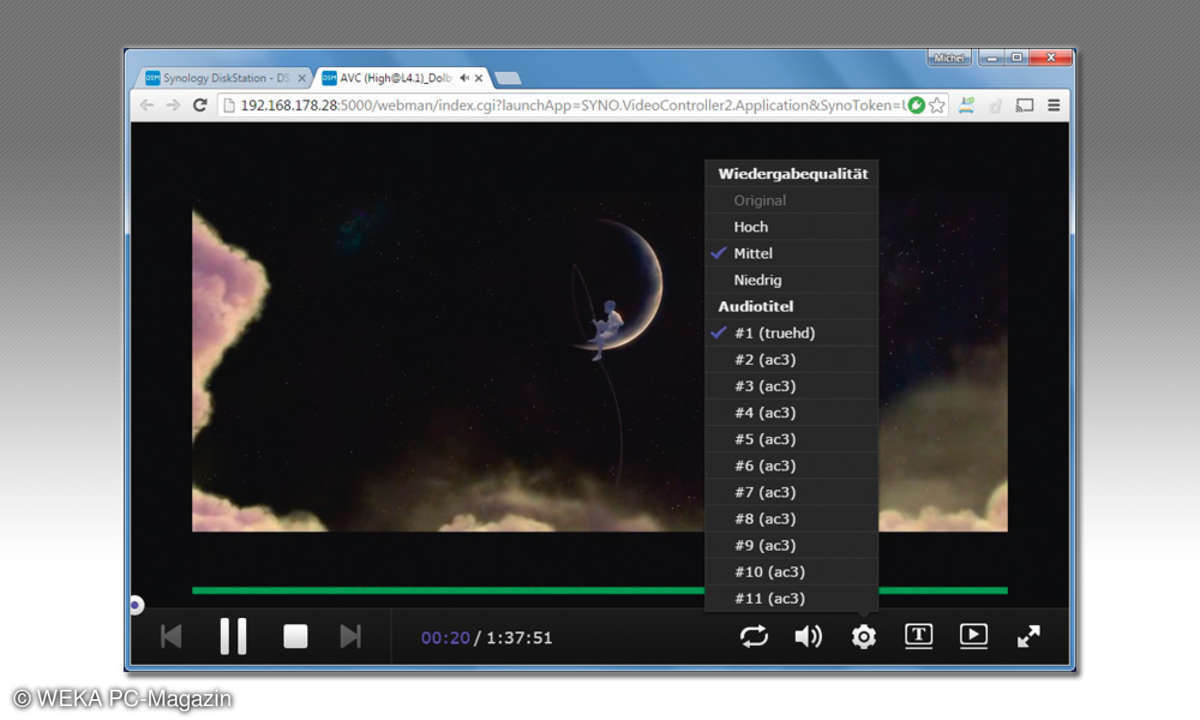
Task: Select audio track #4 (ac3)
Action: 792,412
